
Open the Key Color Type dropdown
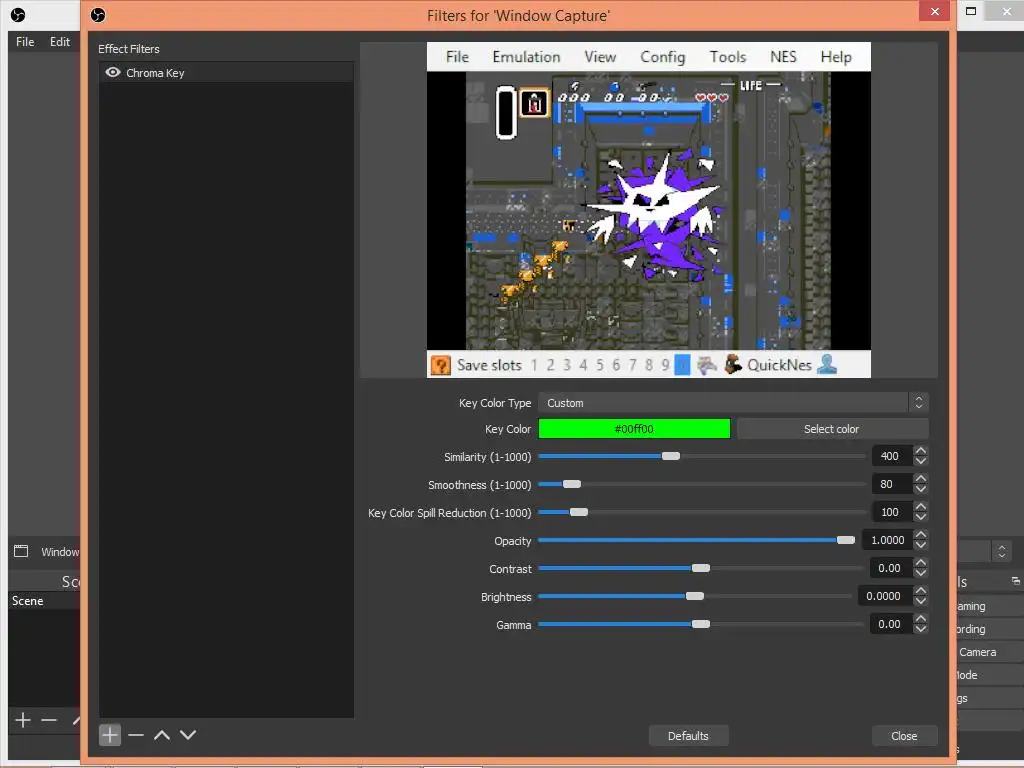pos(733,403)
